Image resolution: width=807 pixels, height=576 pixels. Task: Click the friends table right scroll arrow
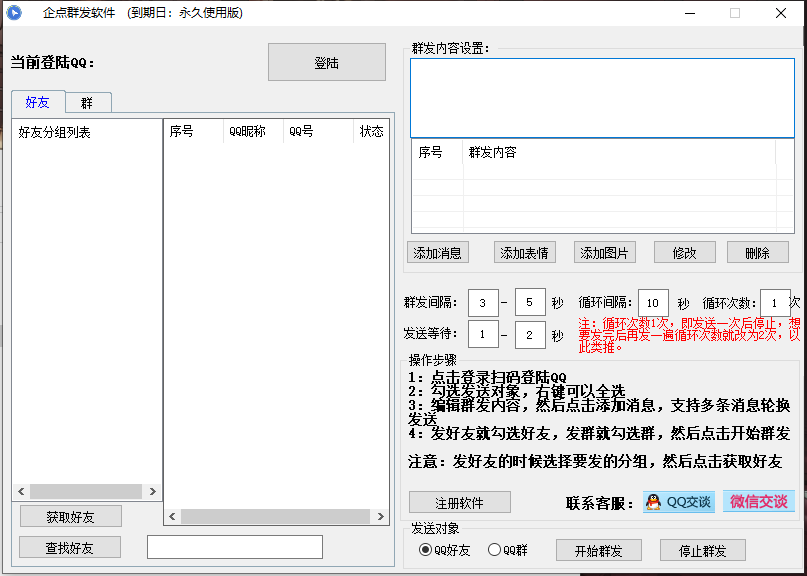coord(380,516)
